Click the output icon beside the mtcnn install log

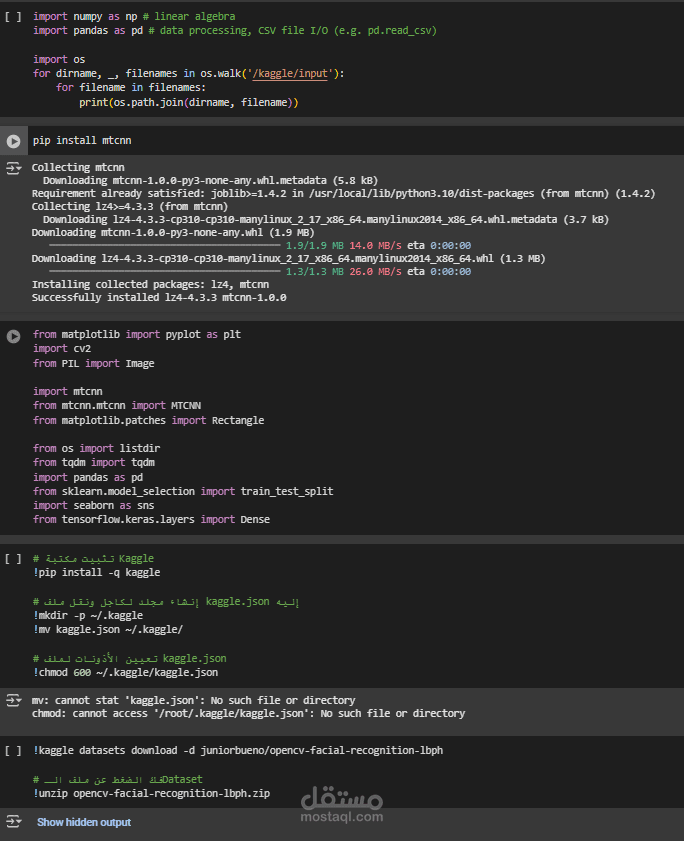13,168
